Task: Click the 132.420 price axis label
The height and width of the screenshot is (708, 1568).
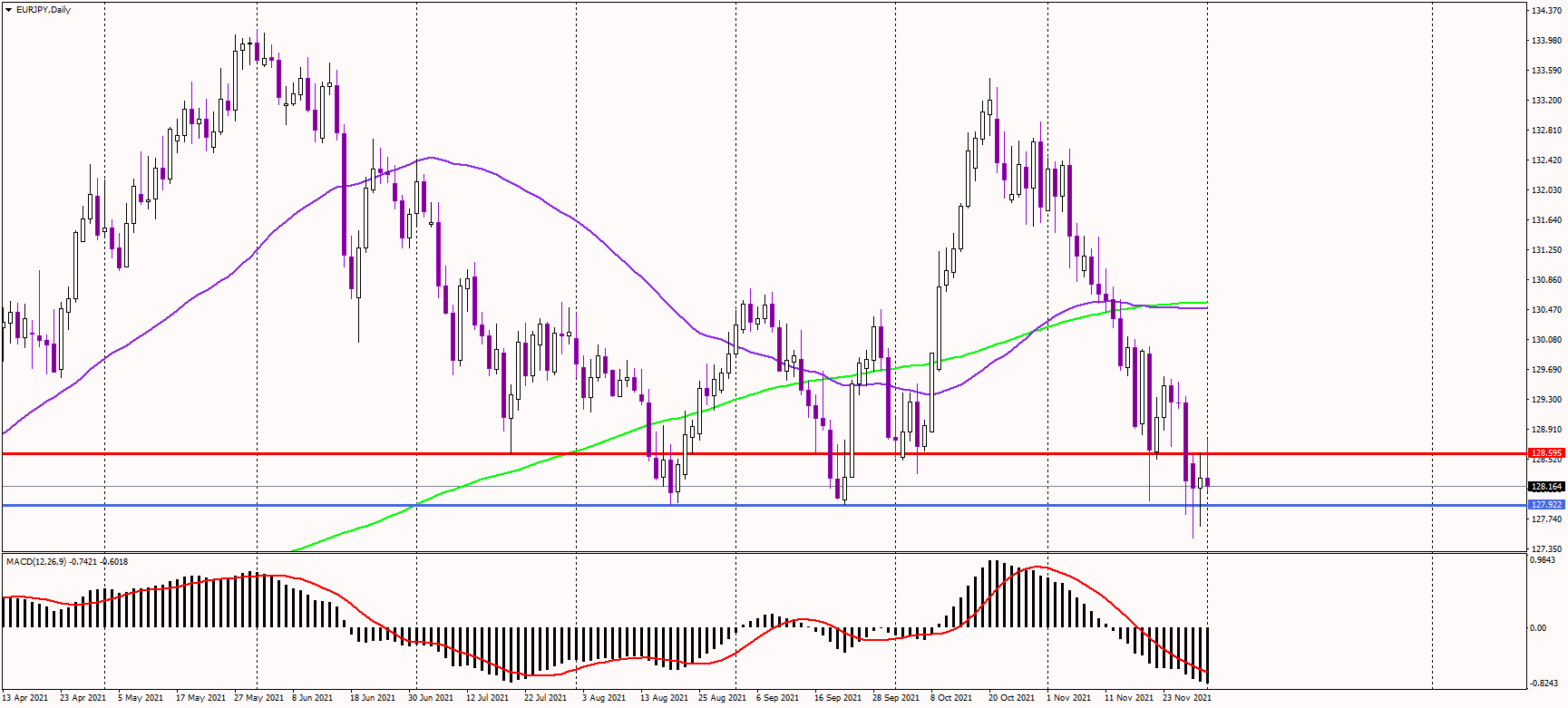Action: pyautogui.click(x=1546, y=160)
